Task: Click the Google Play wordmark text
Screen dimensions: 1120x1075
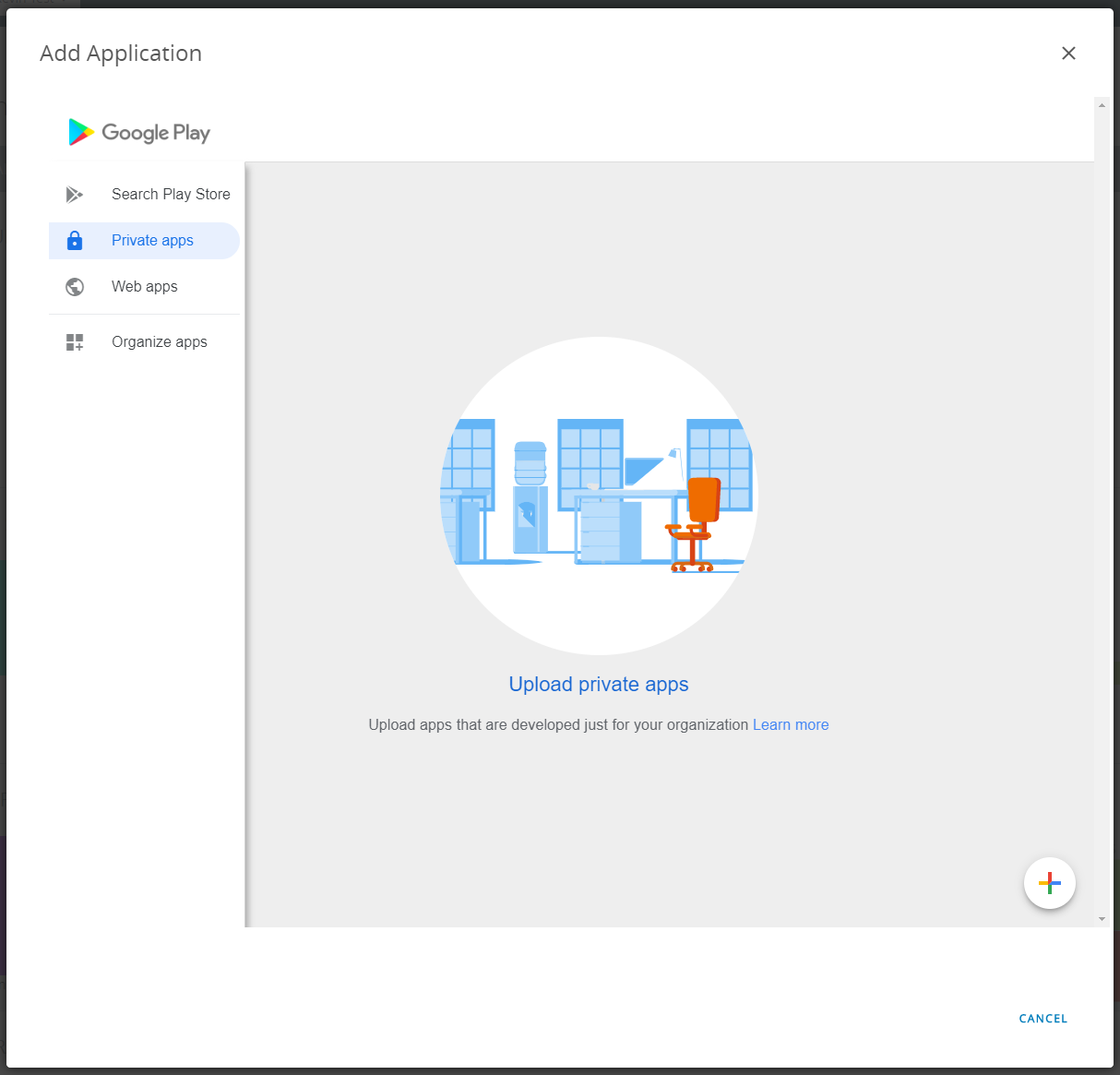Action: click(156, 133)
